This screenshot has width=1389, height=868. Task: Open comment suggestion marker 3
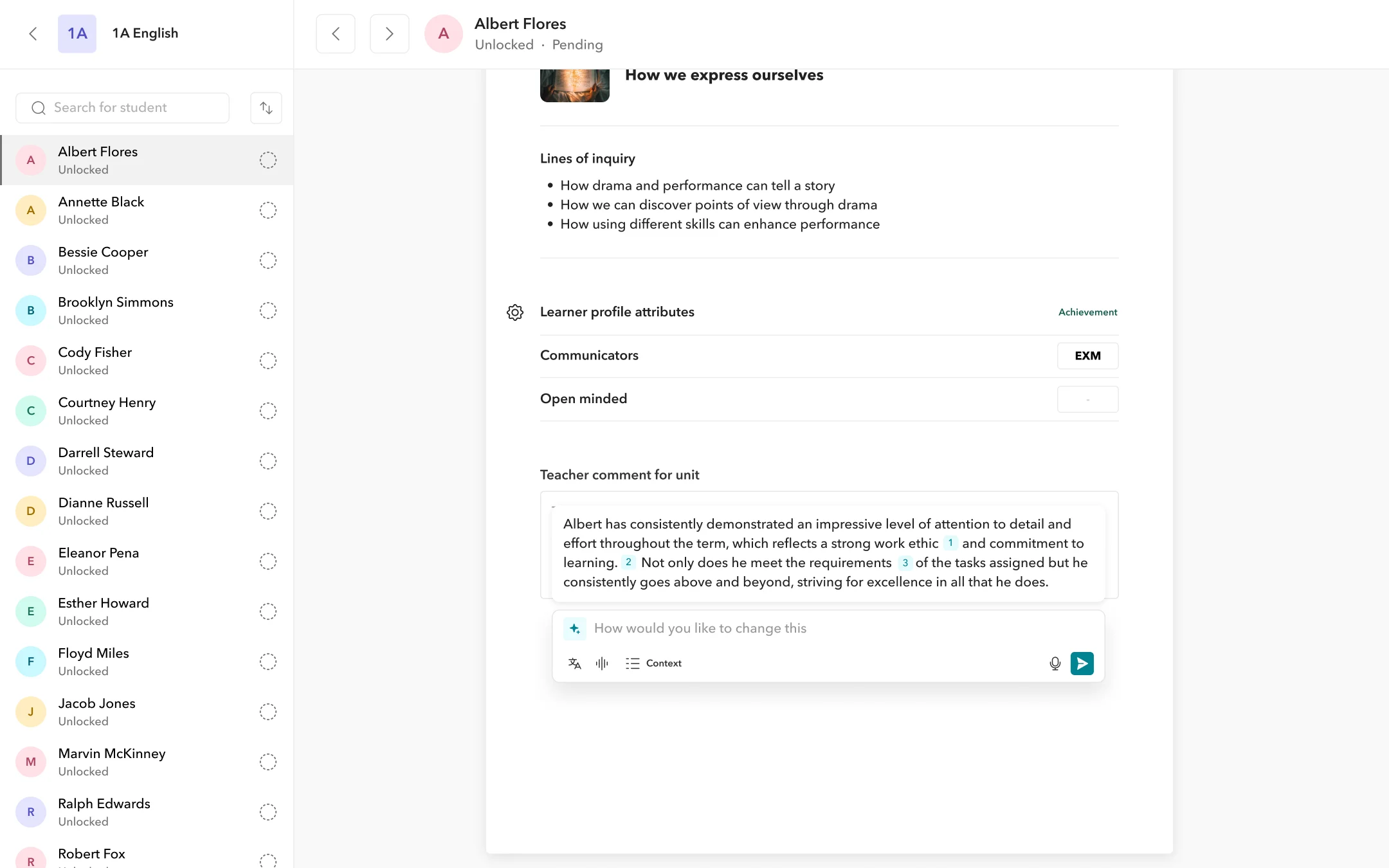click(905, 563)
